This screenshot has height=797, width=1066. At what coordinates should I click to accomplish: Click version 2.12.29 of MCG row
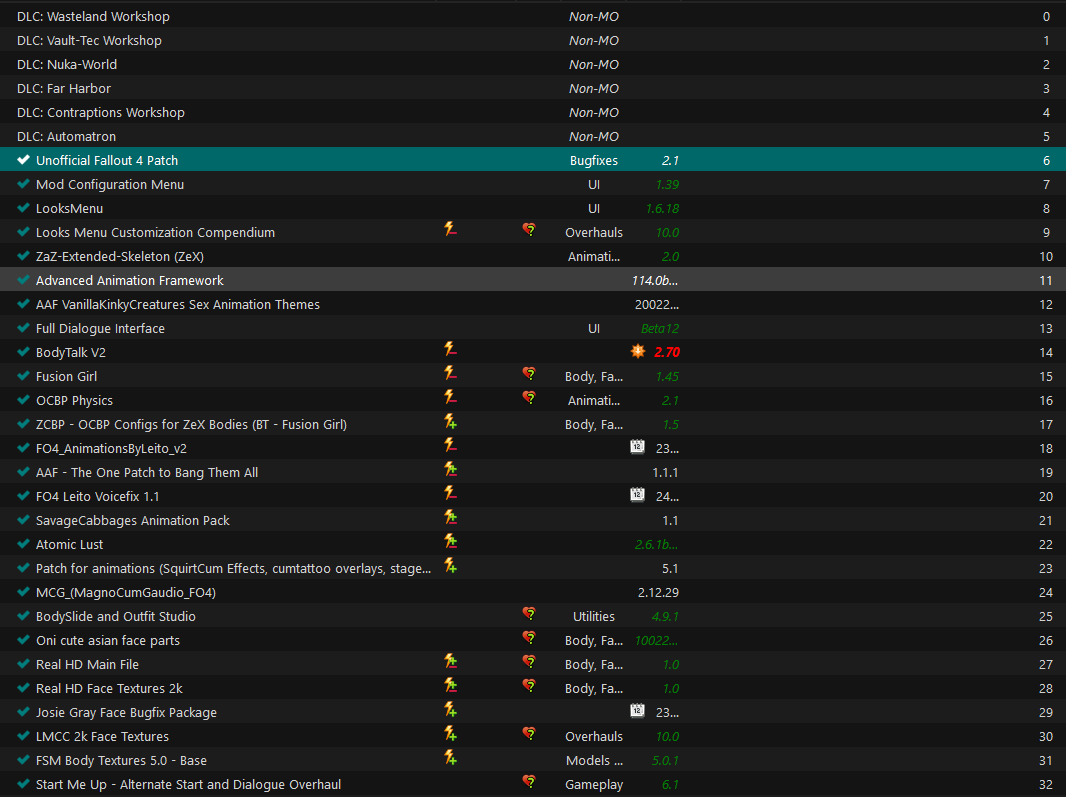tap(658, 592)
